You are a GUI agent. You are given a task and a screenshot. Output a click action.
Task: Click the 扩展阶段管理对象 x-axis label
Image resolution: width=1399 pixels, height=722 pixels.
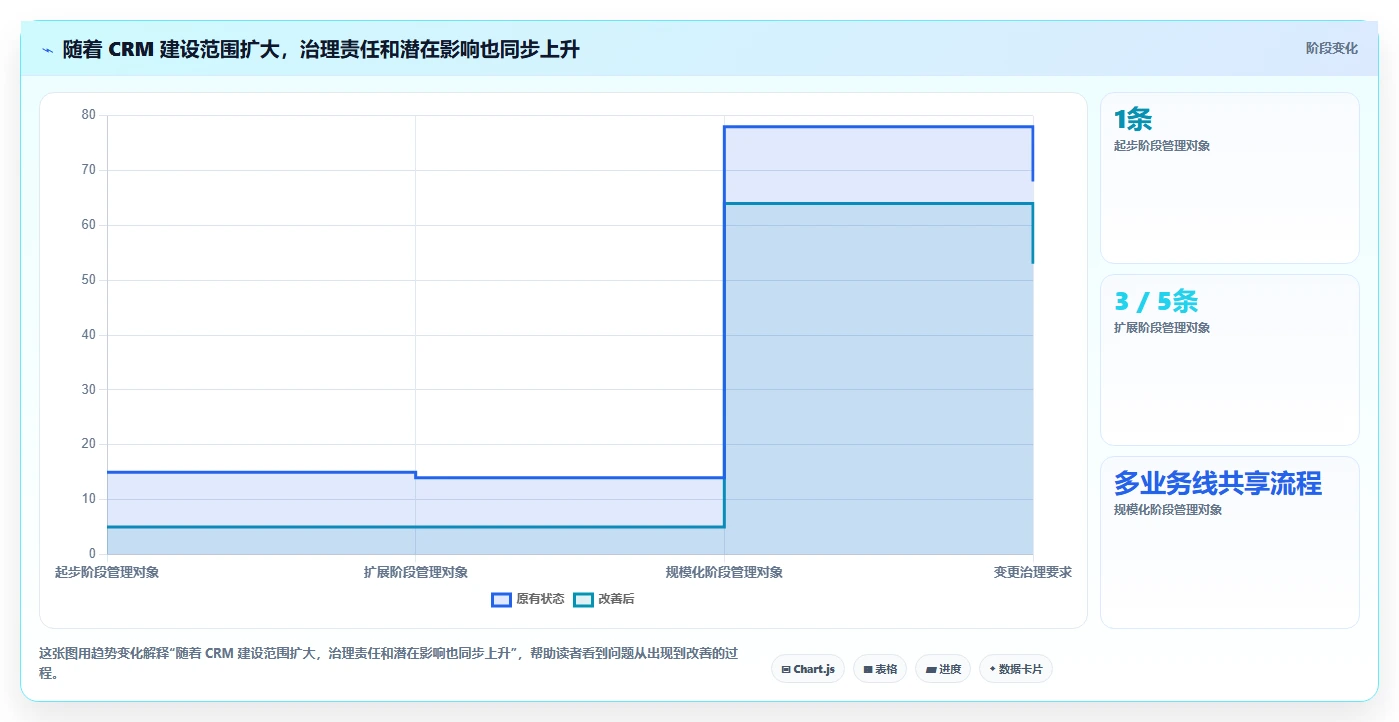click(416, 572)
